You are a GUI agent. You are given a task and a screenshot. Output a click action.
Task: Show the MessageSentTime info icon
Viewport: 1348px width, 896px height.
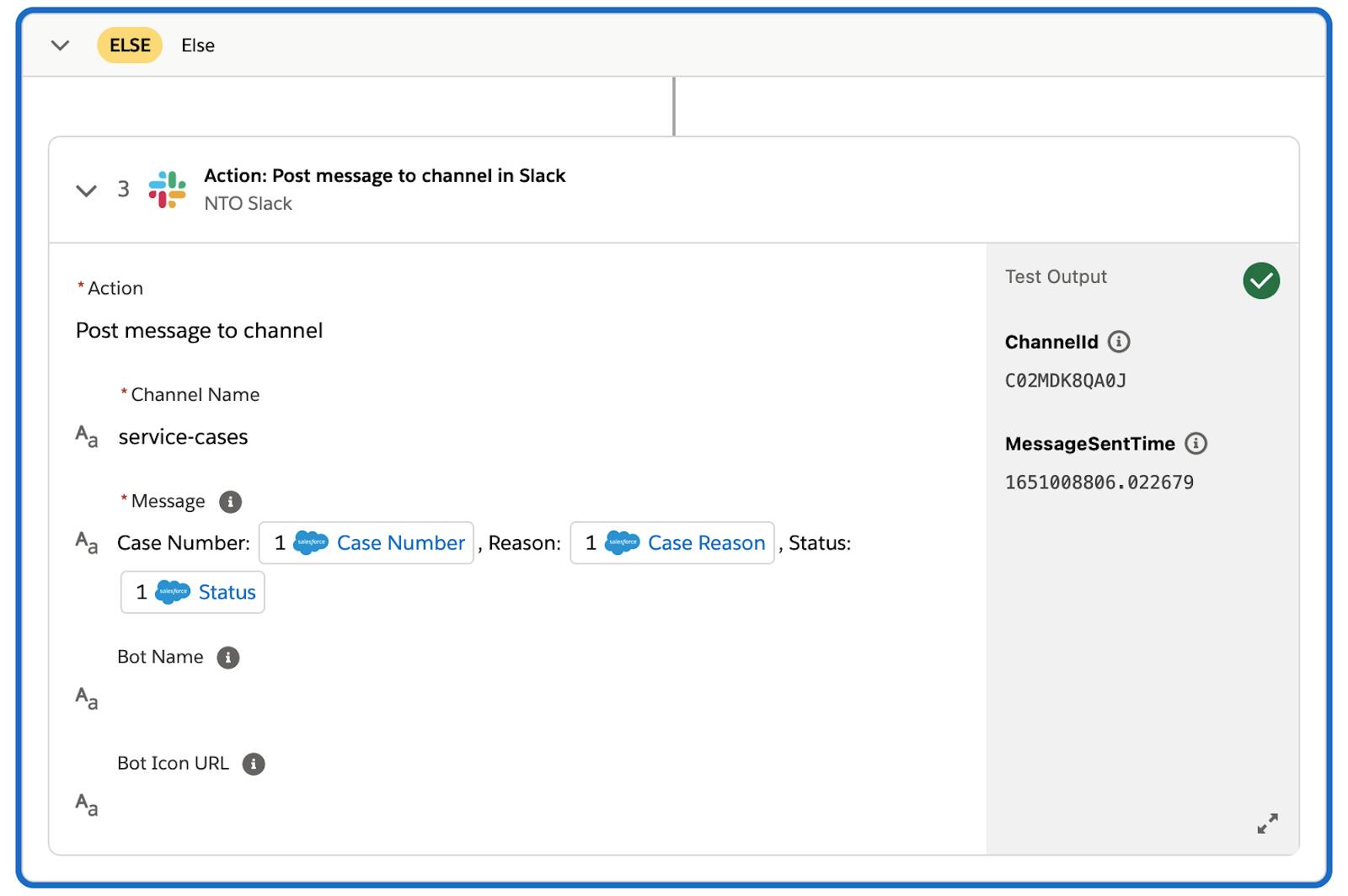pyautogui.click(x=1196, y=444)
